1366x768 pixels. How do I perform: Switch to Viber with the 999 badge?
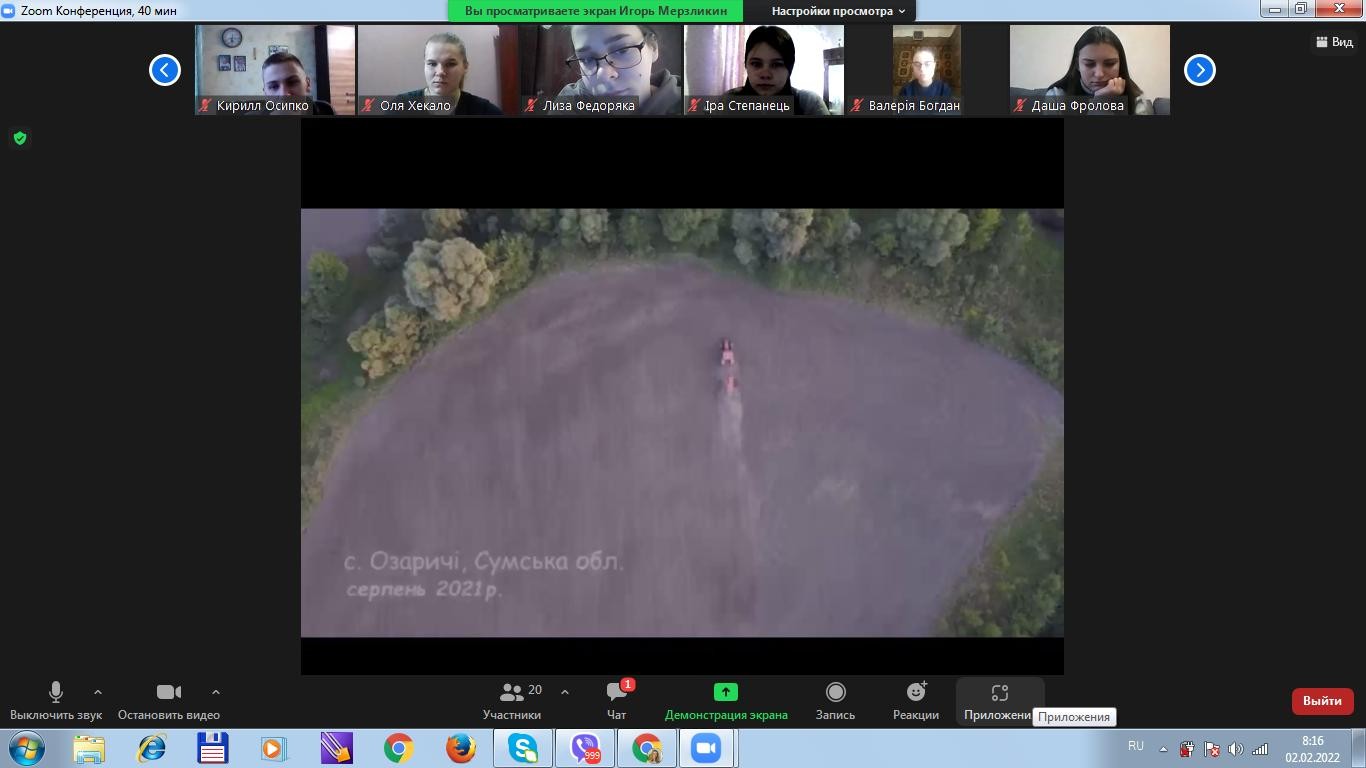(x=584, y=748)
